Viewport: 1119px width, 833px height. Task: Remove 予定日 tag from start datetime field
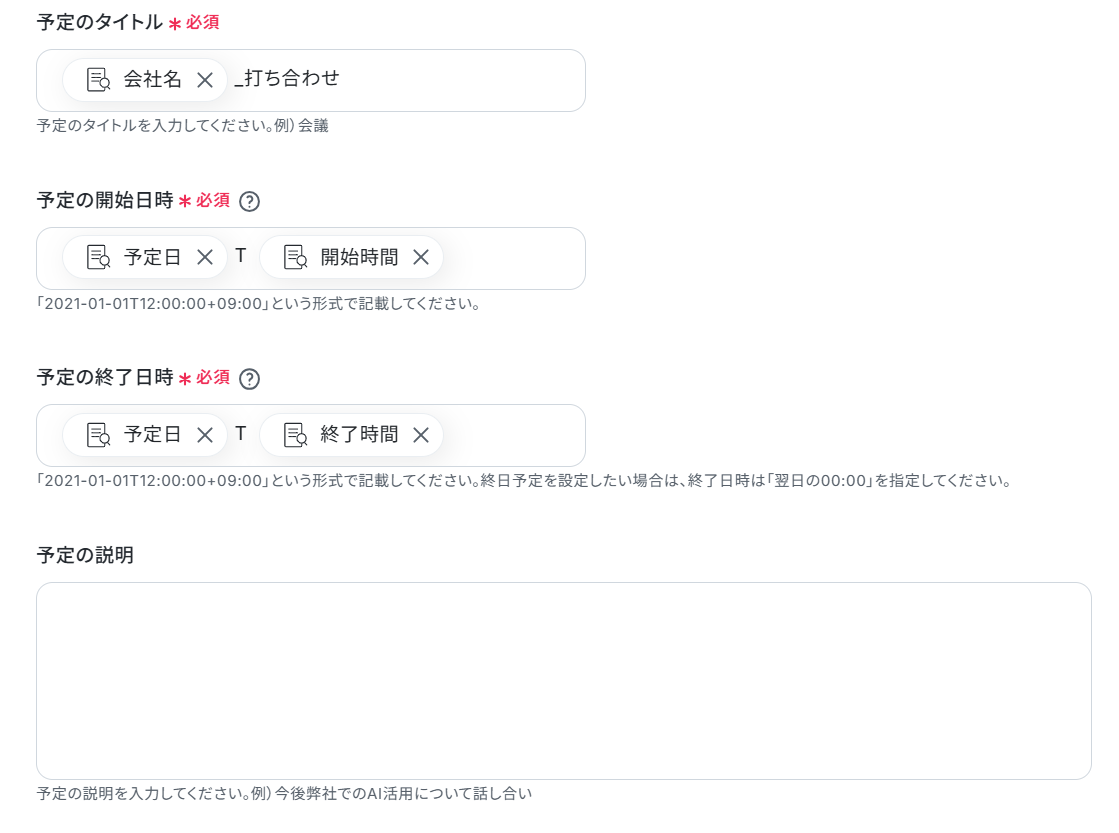(205, 257)
